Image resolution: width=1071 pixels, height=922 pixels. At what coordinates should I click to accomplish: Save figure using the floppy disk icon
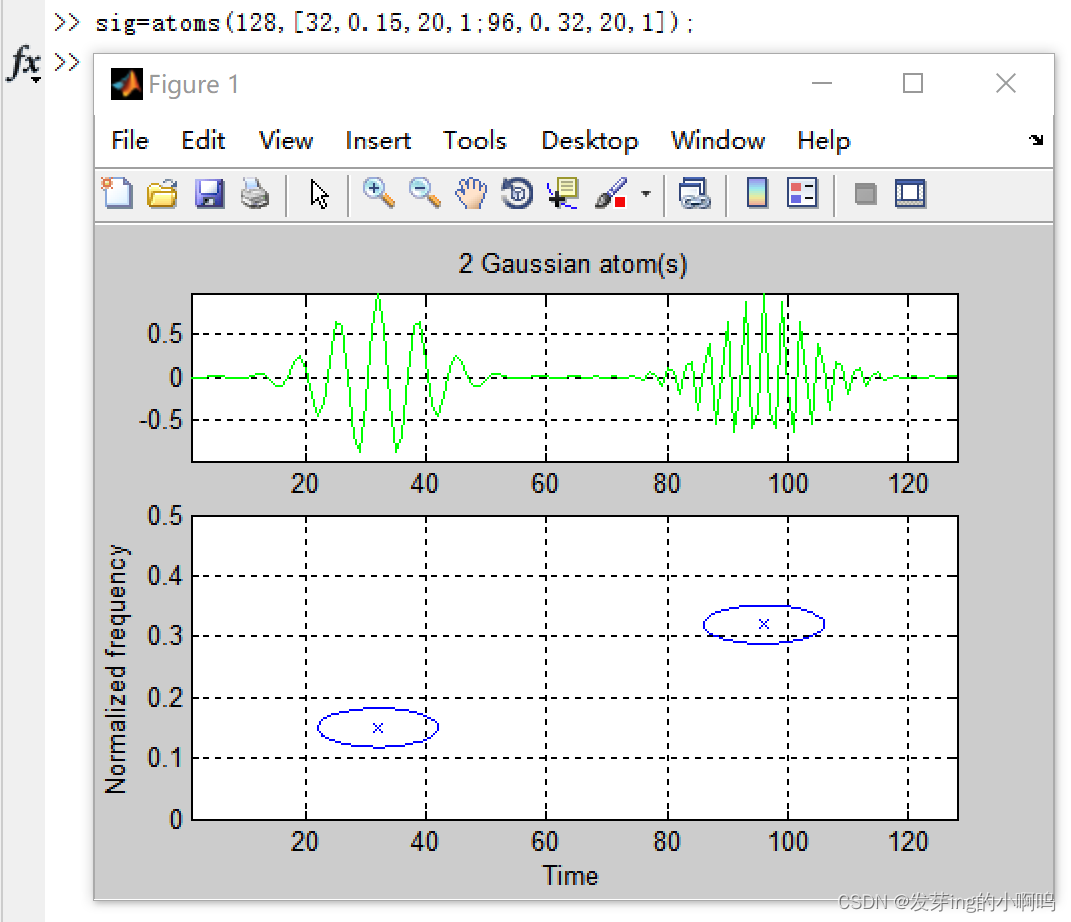pos(209,194)
